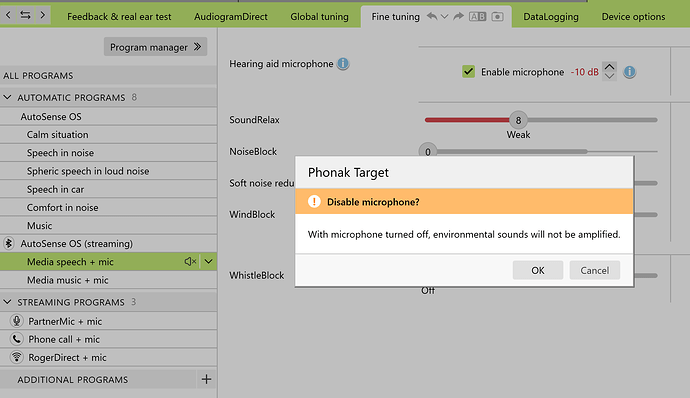Open the Feedback & real ear test tab

click(x=119, y=17)
